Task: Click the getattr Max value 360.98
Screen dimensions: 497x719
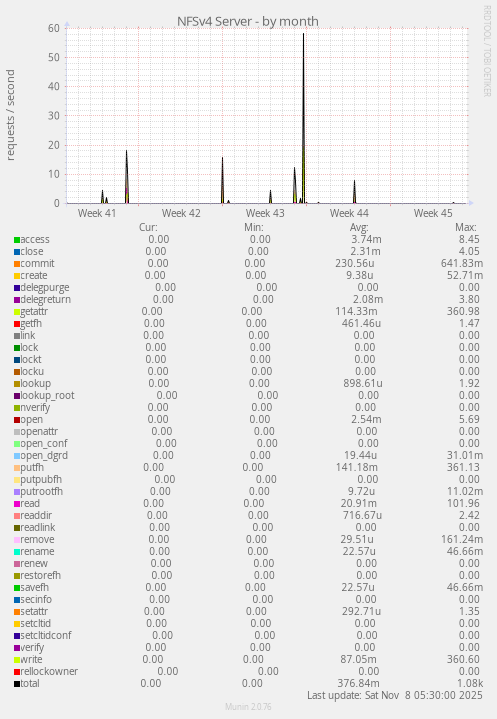Action: click(x=463, y=311)
